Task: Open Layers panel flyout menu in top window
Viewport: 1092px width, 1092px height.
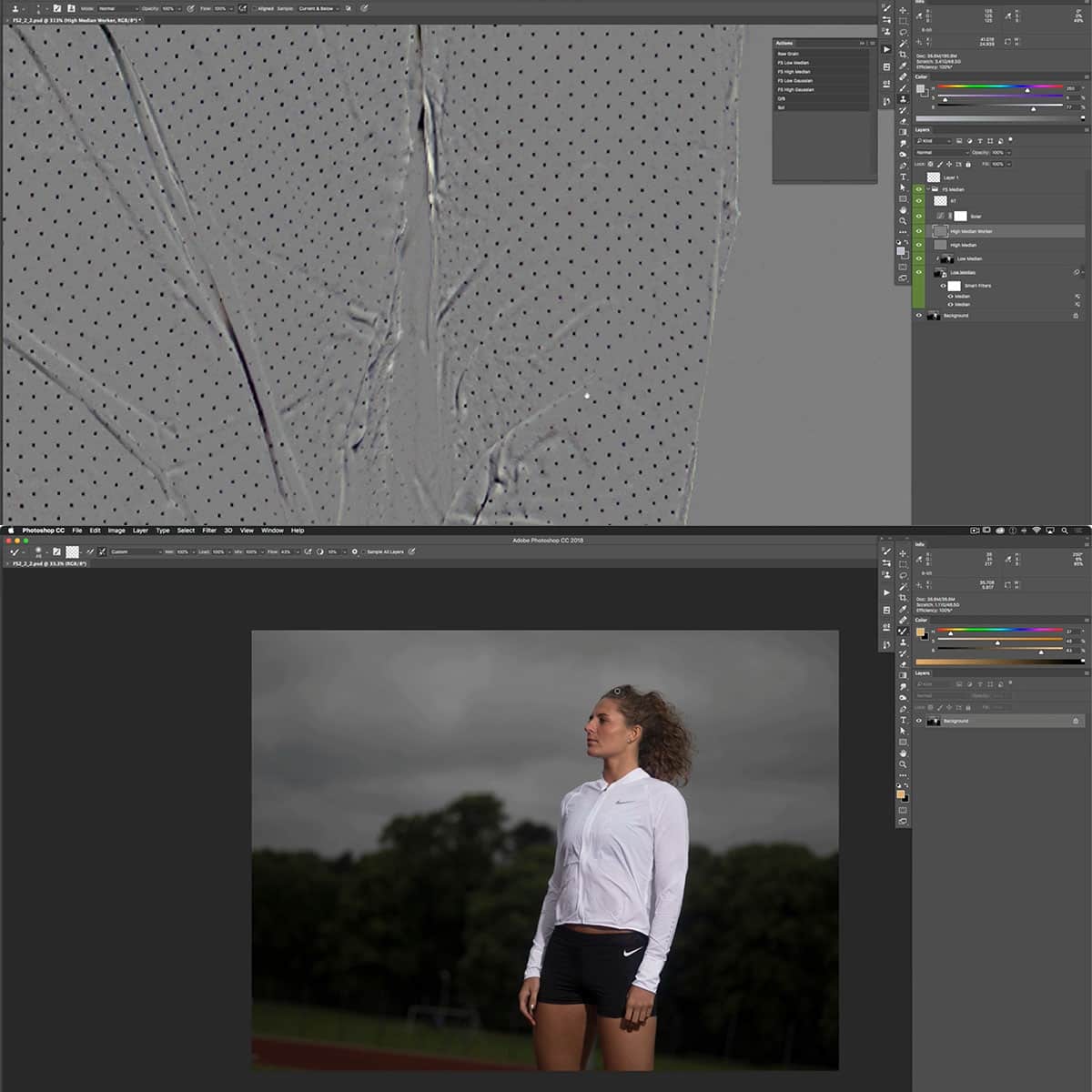Action: [x=1087, y=130]
